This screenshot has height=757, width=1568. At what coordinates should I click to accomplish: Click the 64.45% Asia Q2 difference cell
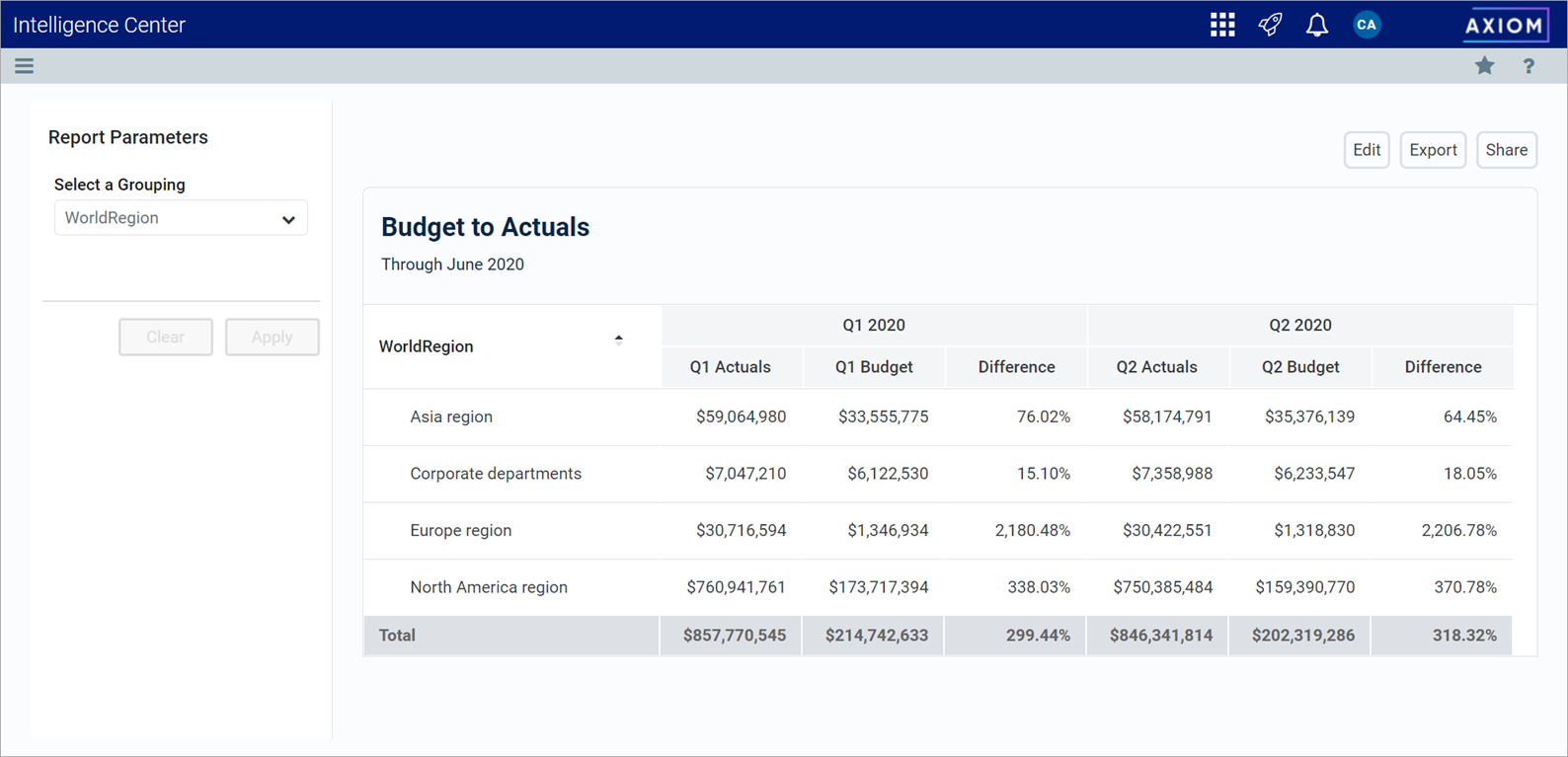(1470, 417)
